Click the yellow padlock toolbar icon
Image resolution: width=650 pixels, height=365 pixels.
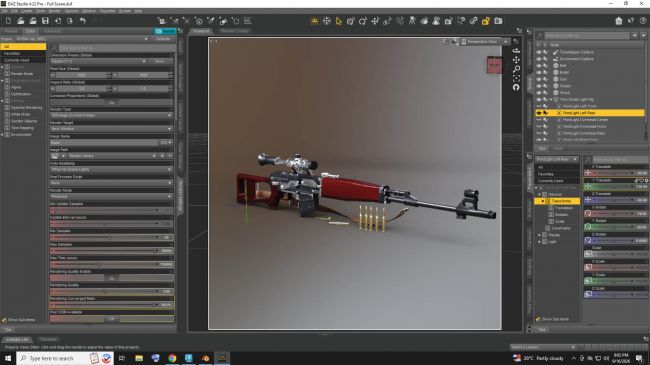[x=485, y=21]
